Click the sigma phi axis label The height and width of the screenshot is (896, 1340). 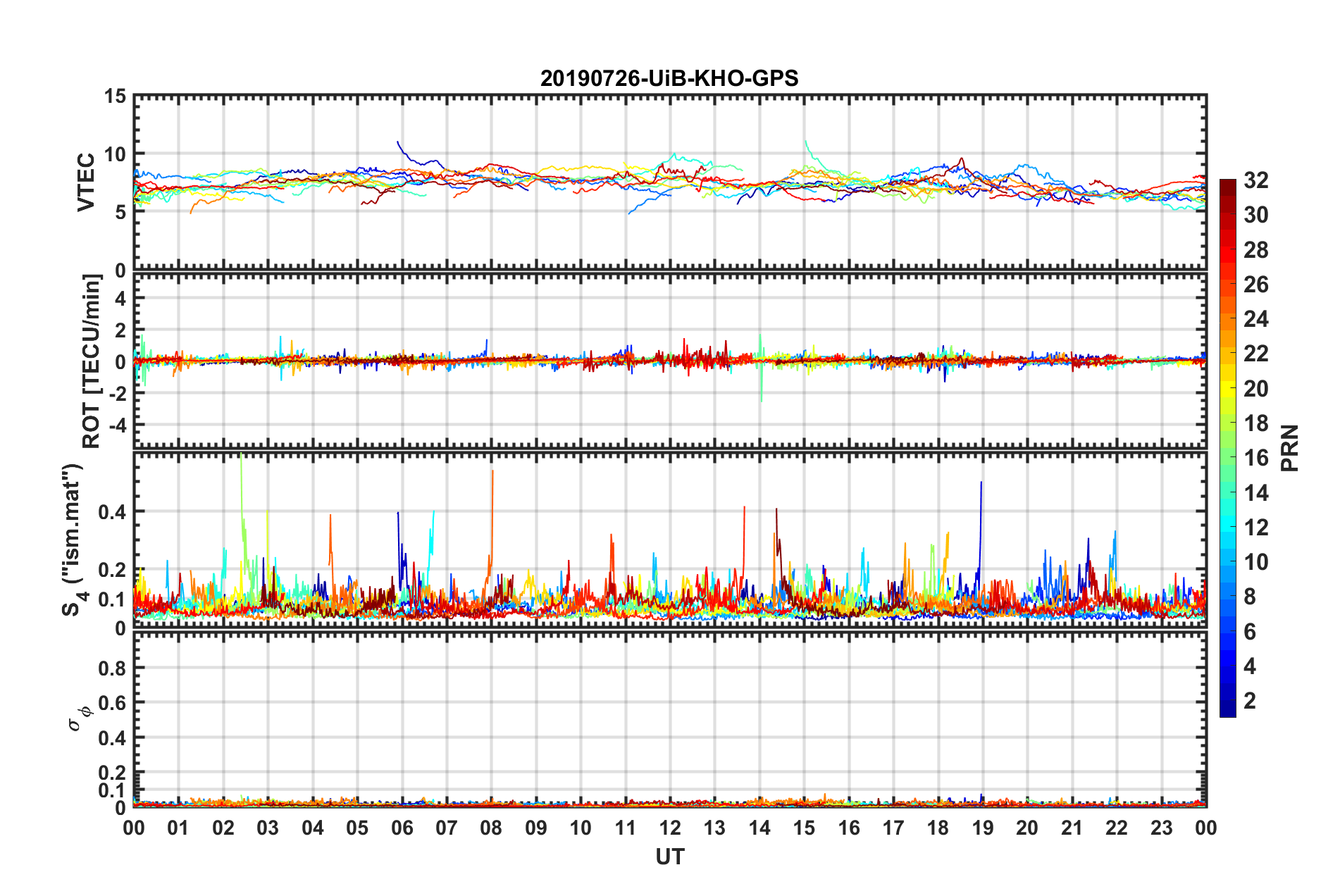tap(80, 718)
